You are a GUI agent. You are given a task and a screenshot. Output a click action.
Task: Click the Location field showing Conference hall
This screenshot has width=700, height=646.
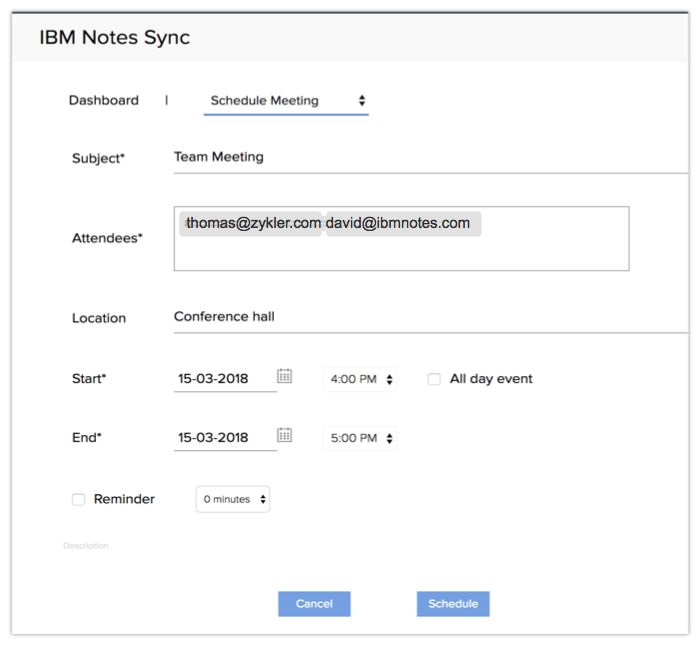coord(430,317)
